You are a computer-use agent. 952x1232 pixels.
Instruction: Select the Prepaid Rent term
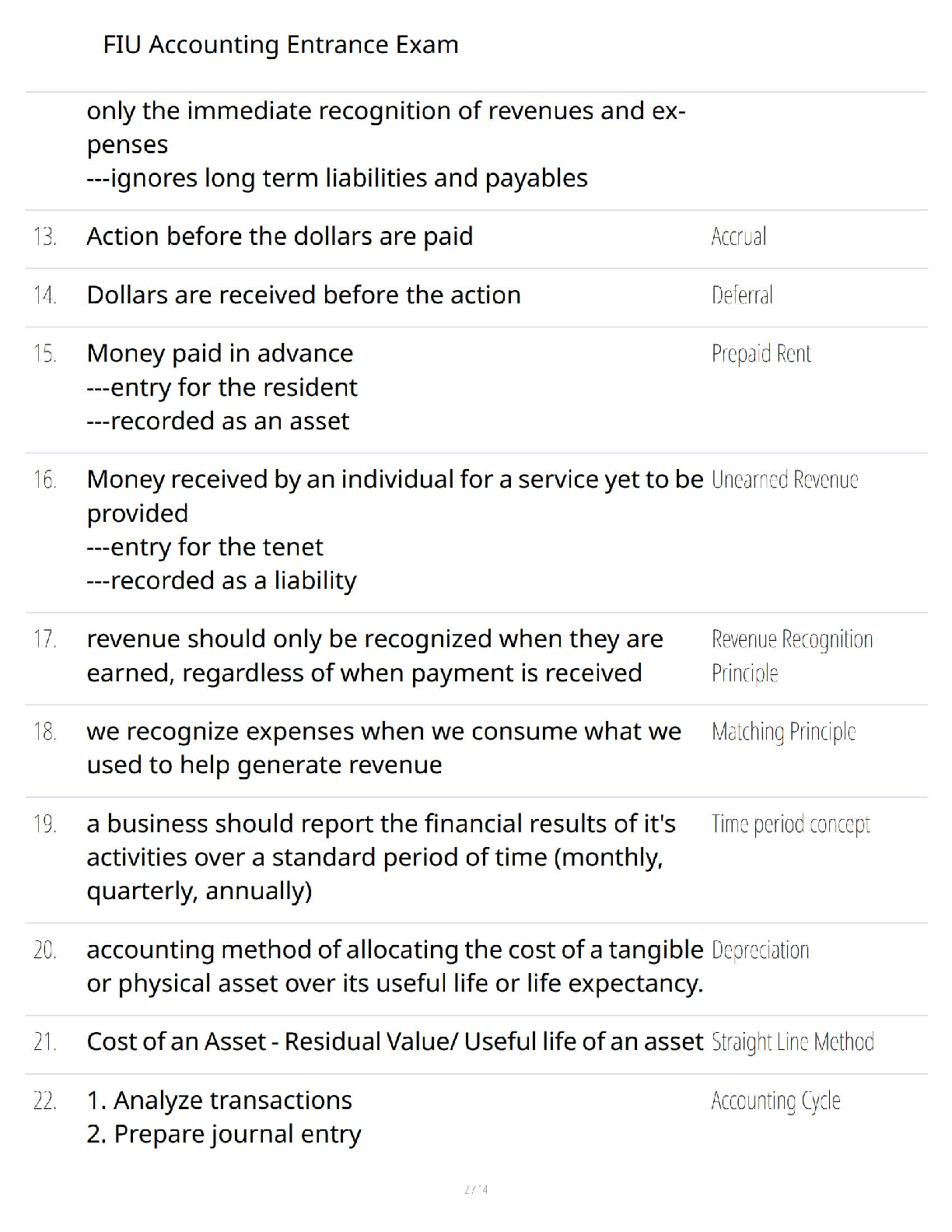coord(761,354)
